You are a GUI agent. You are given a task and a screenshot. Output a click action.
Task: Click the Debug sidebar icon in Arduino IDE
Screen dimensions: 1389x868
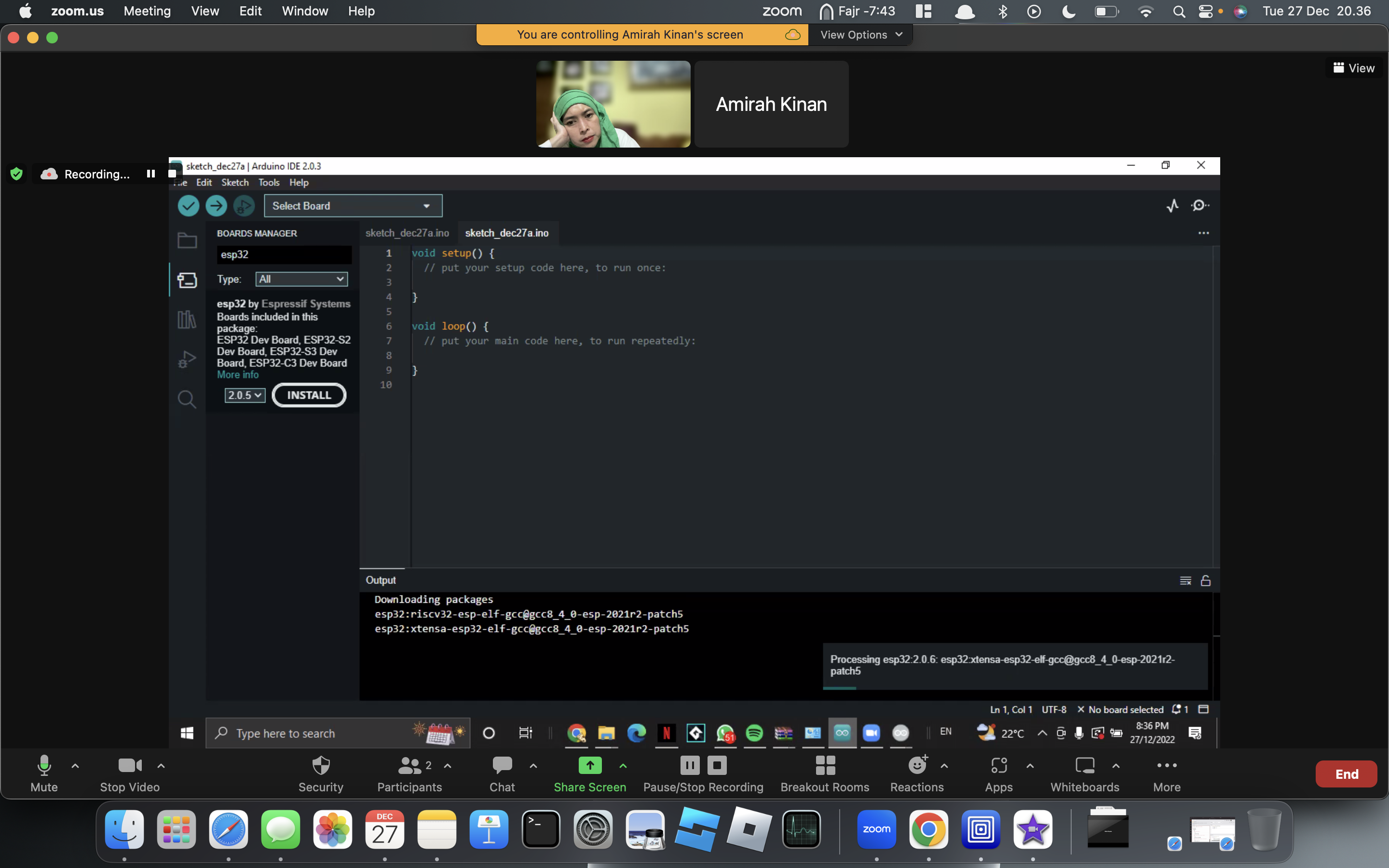coord(186,358)
